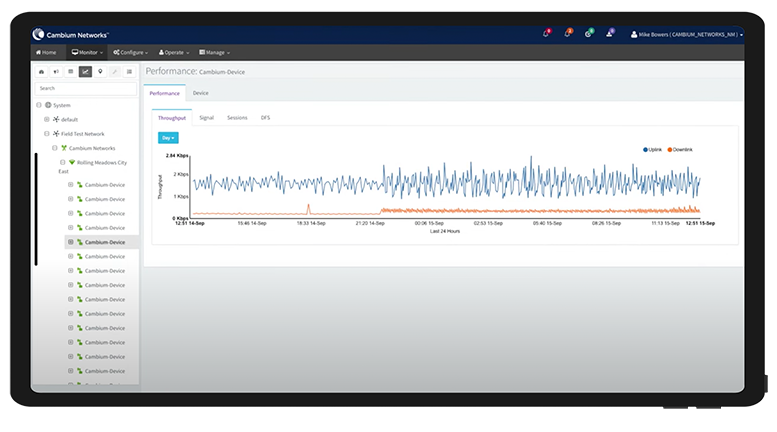Collapse the System tree node
The image size is (777, 432).
tap(39, 105)
